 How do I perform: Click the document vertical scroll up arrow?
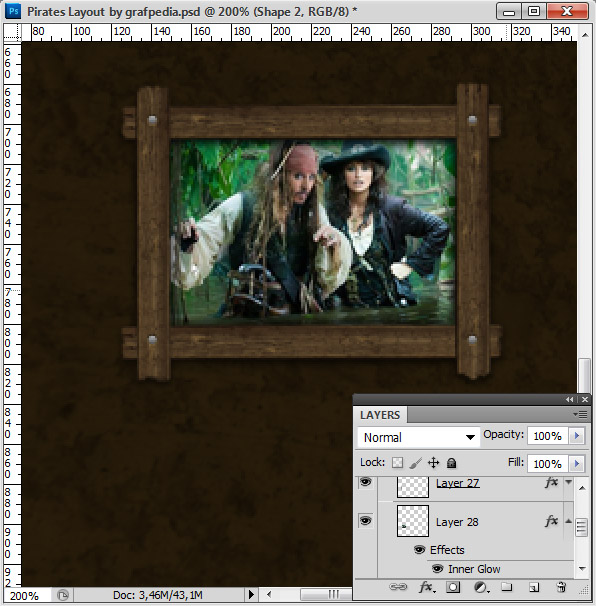[x=585, y=34]
